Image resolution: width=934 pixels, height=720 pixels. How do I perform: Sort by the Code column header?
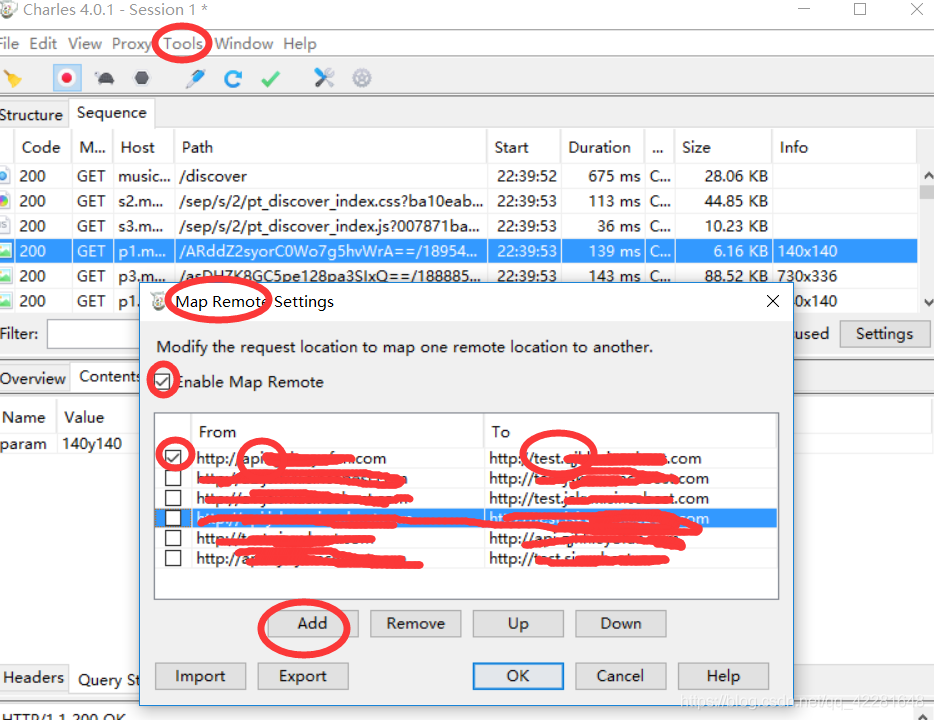[41, 147]
